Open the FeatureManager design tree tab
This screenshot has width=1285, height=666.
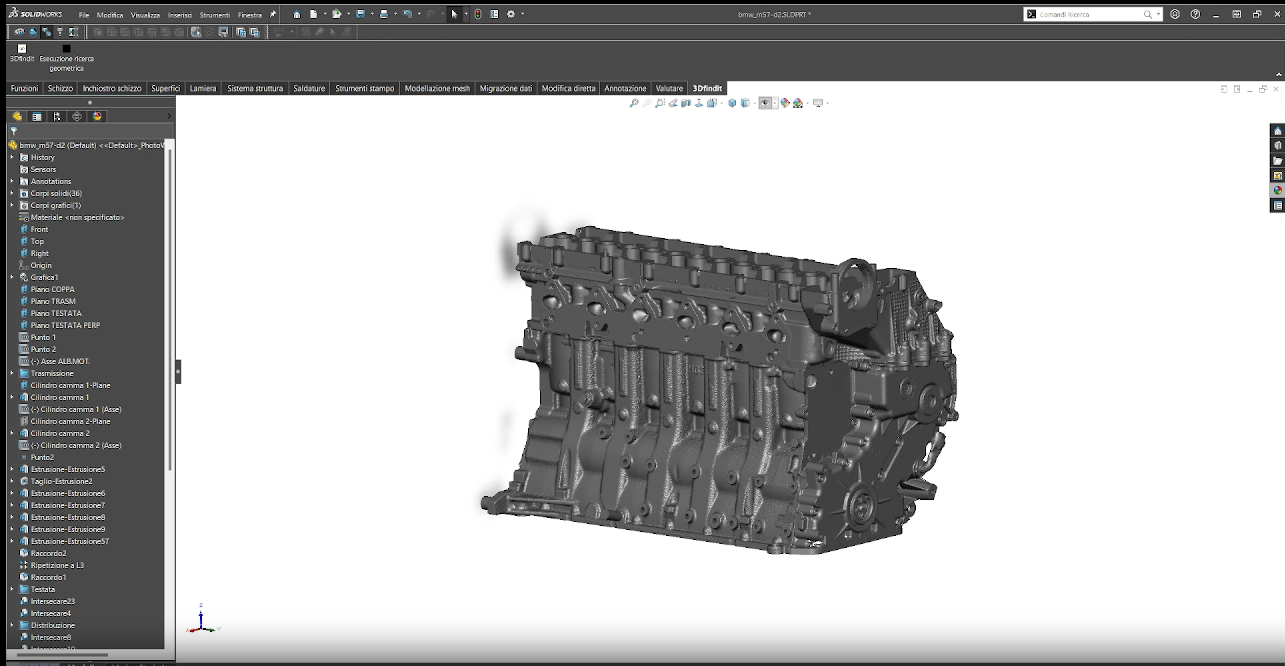pyautogui.click(x=17, y=116)
